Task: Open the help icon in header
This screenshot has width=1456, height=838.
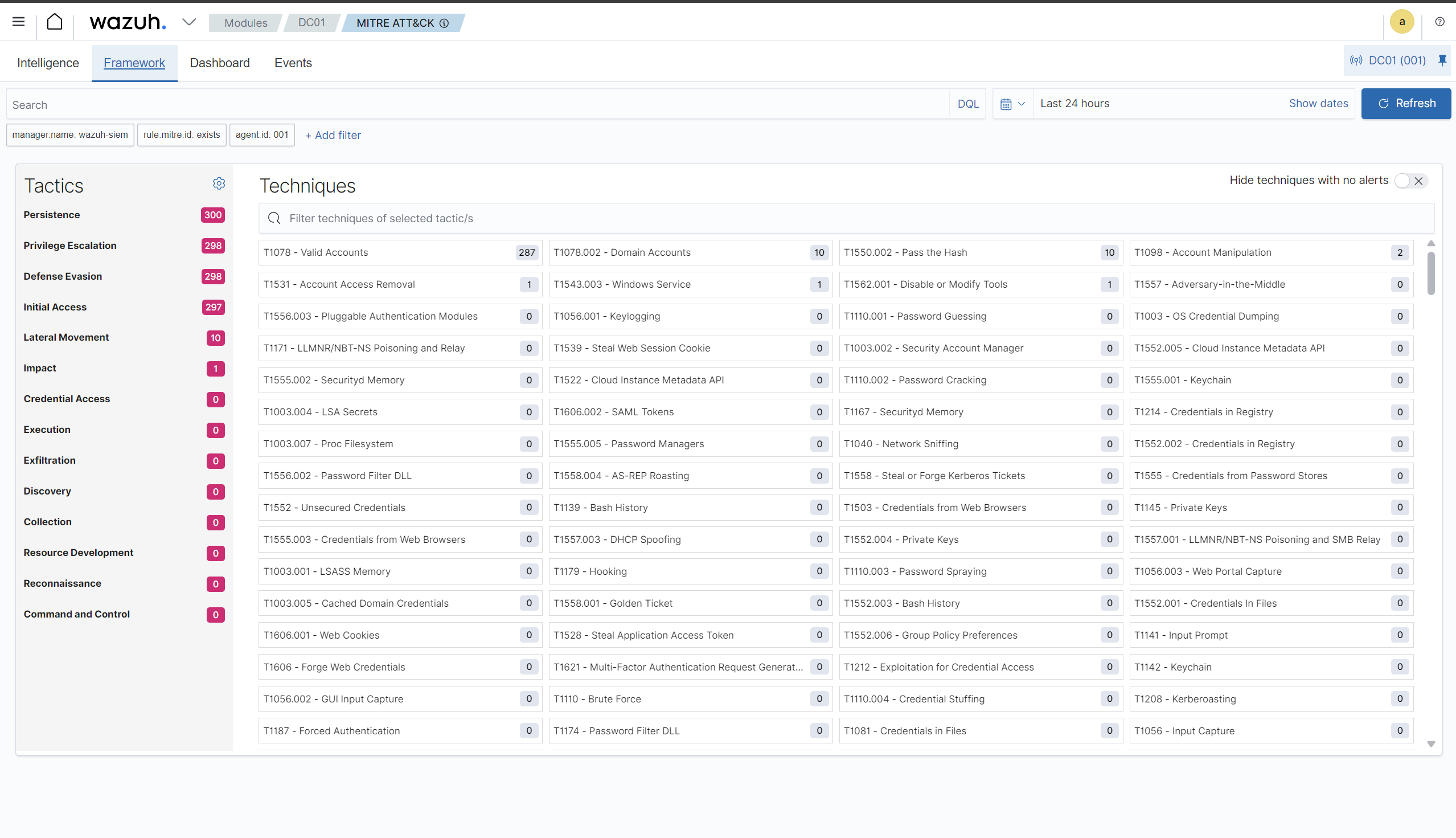Action: click(1439, 22)
